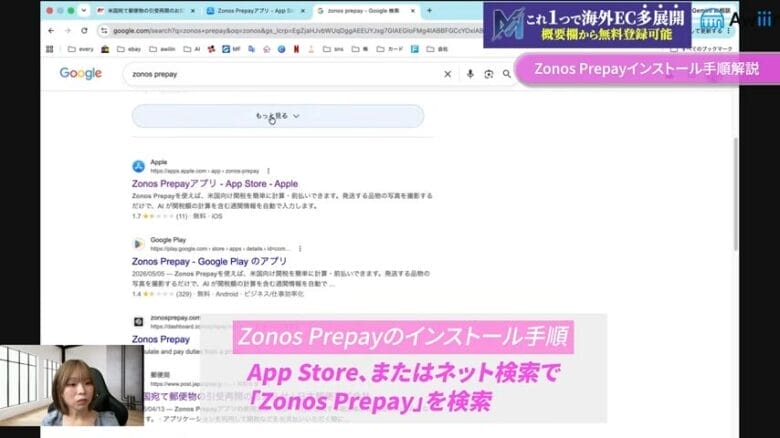Open more options for Apple result
Screen dimensions: 780x438
point(269,171)
